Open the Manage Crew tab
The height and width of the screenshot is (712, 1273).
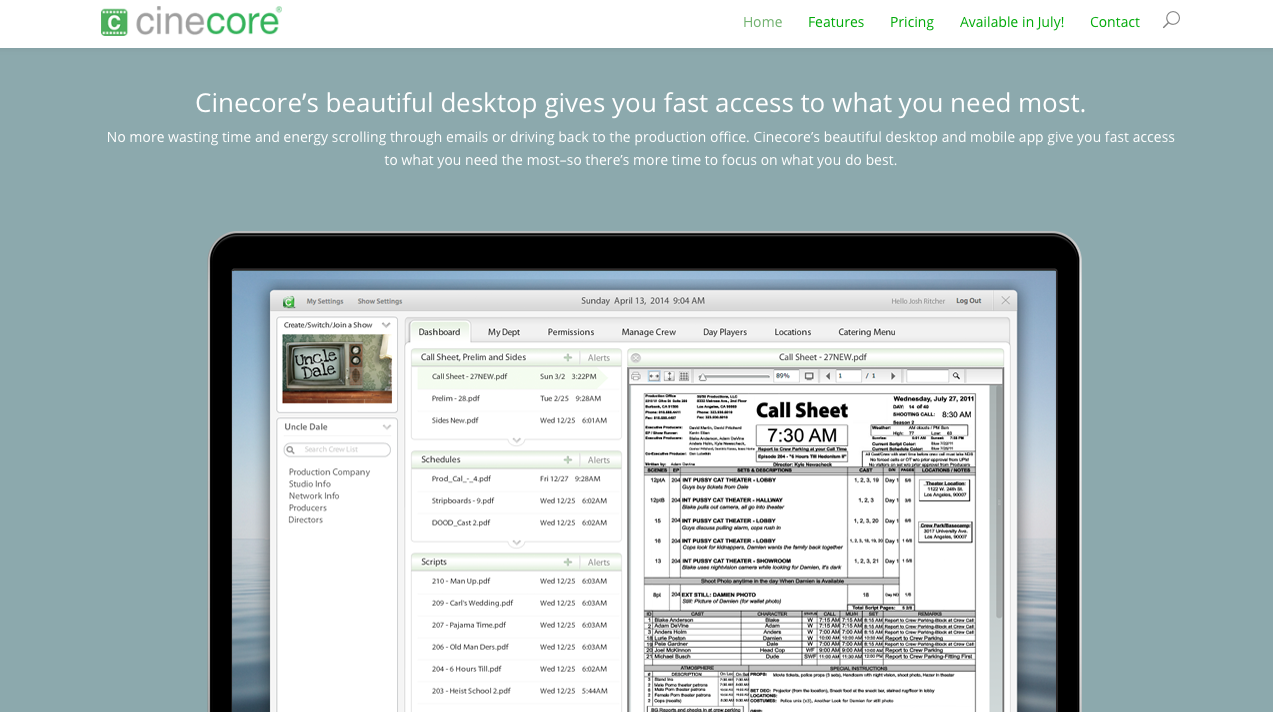[649, 332]
